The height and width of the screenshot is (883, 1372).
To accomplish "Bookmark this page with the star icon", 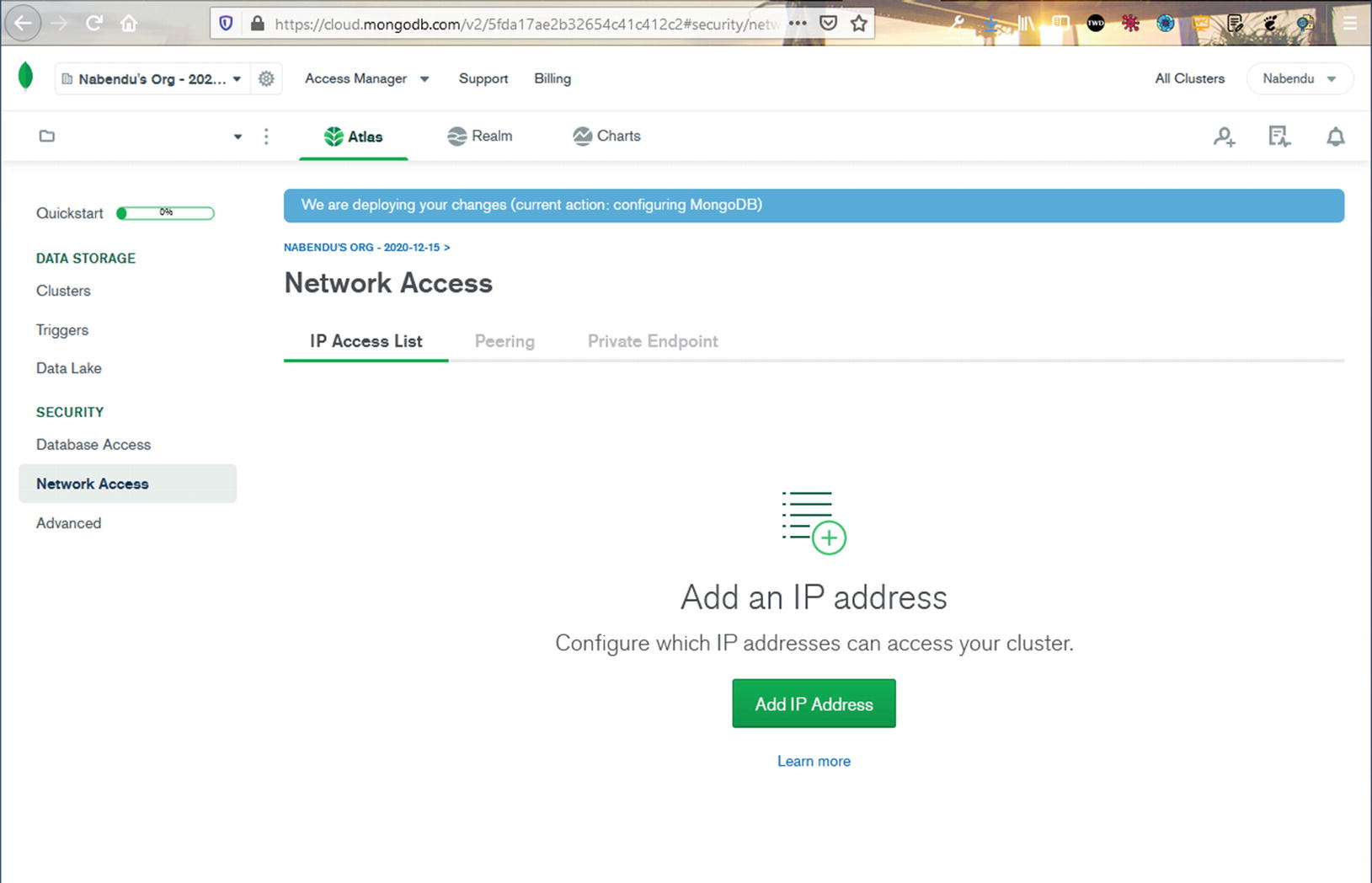I will (x=858, y=24).
